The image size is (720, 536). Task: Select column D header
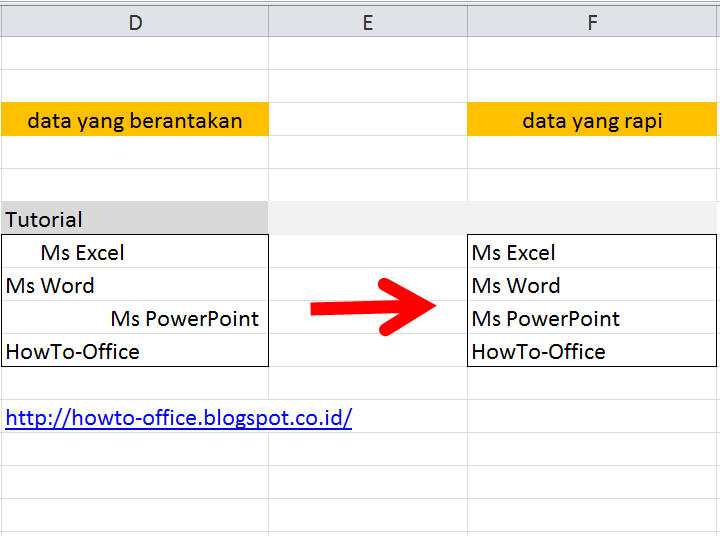[135, 22]
